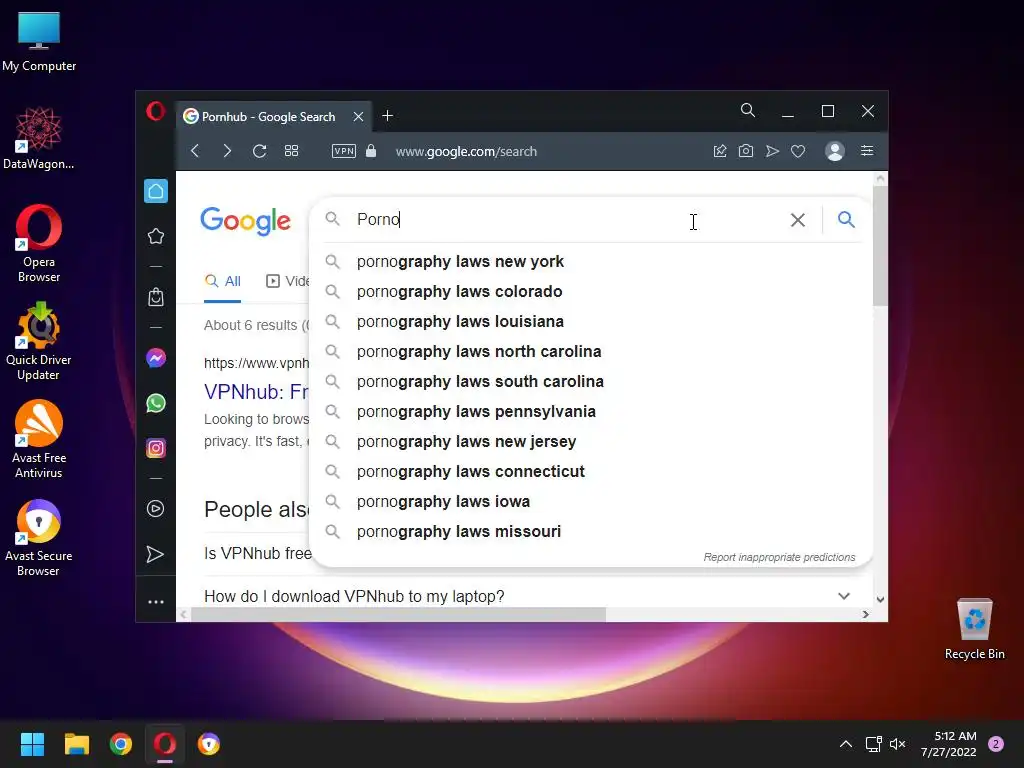1024x768 pixels.
Task: Open Instagram in sidebar
Action: 155,448
